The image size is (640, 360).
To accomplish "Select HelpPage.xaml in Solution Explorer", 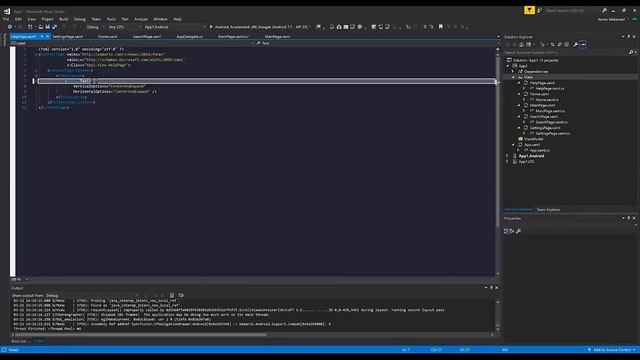I will [542, 83].
